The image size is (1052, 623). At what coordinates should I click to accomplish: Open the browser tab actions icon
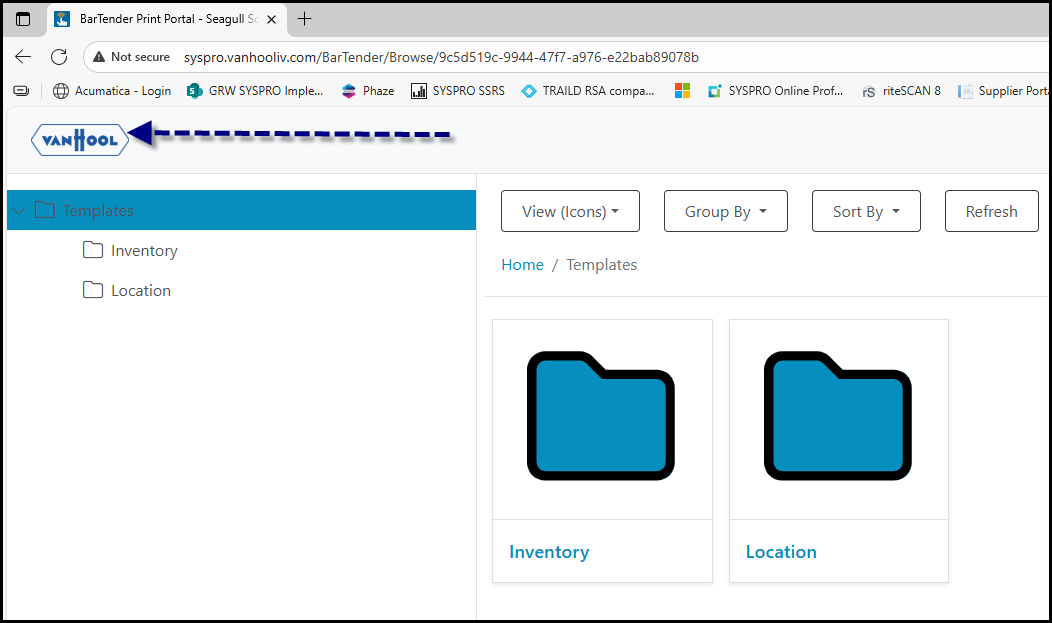(x=23, y=19)
